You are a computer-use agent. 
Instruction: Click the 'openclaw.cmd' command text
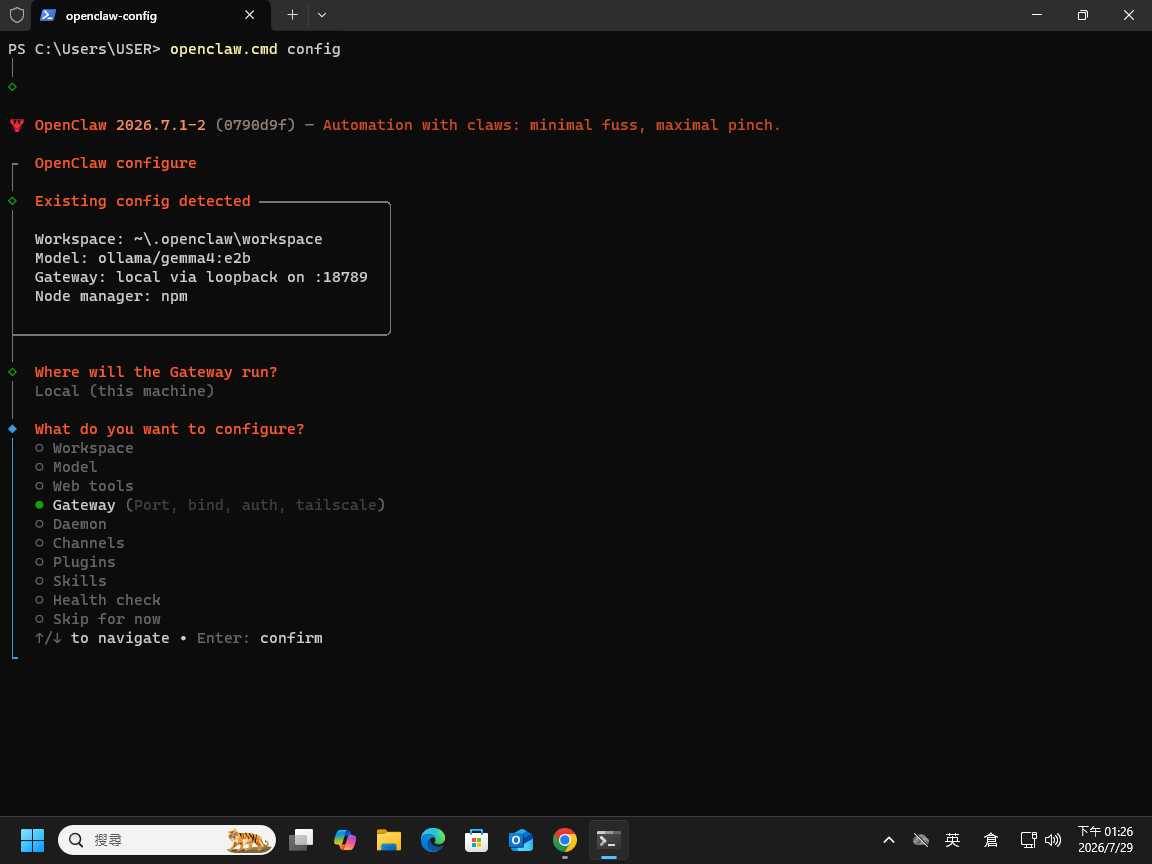[224, 49]
